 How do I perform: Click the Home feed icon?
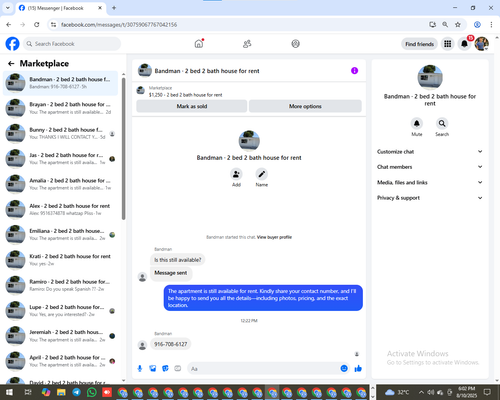click(199, 44)
